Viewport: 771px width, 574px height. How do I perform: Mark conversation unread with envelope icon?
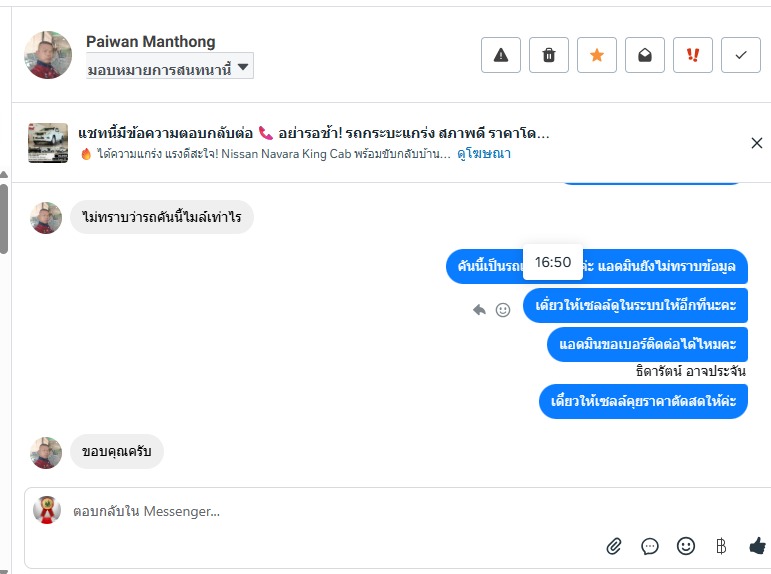point(645,55)
